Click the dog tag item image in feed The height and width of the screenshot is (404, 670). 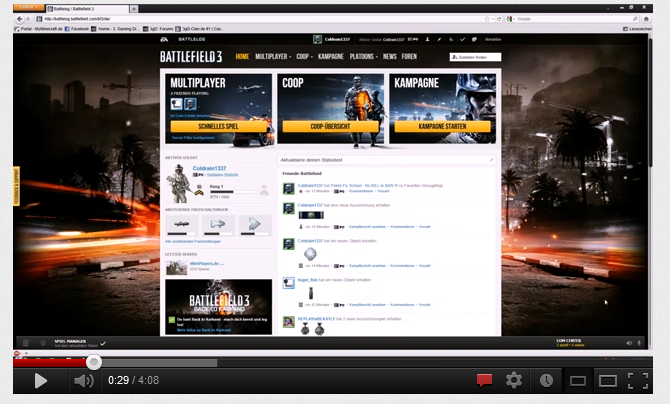pyautogui.click(x=310, y=254)
